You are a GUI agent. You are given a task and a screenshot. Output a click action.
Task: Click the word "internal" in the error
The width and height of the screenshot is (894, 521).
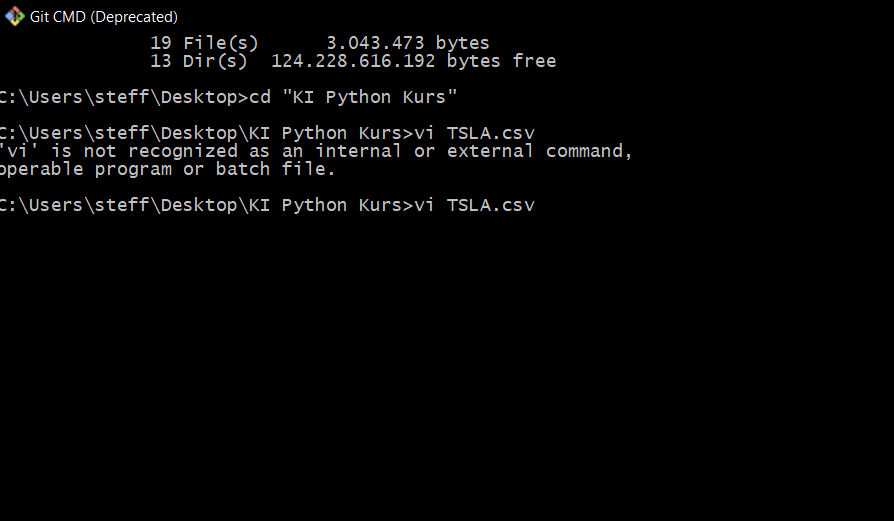[x=359, y=151]
